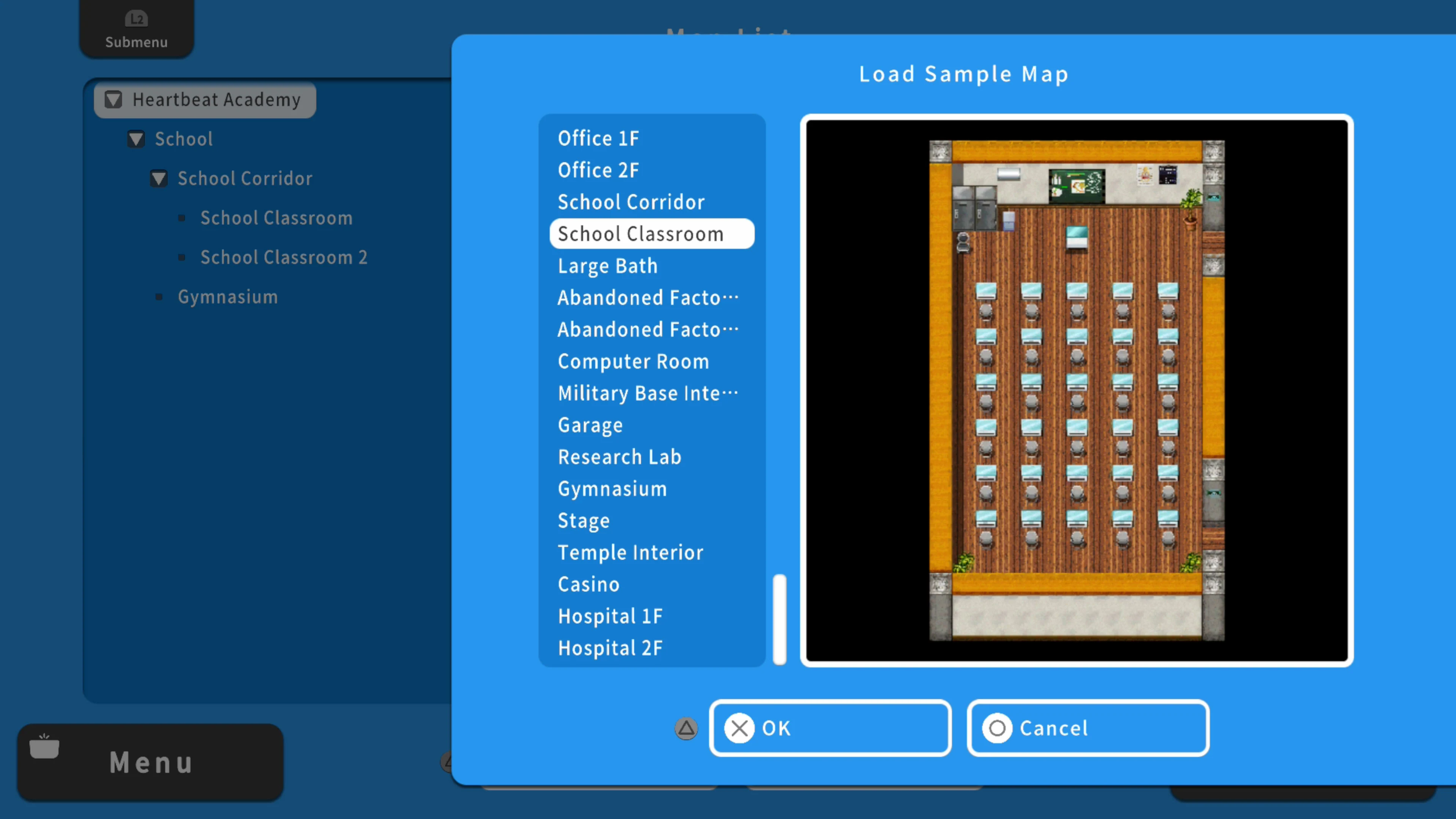Click the Triangle icon beside the OK button
1456x819 pixels.
[686, 728]
